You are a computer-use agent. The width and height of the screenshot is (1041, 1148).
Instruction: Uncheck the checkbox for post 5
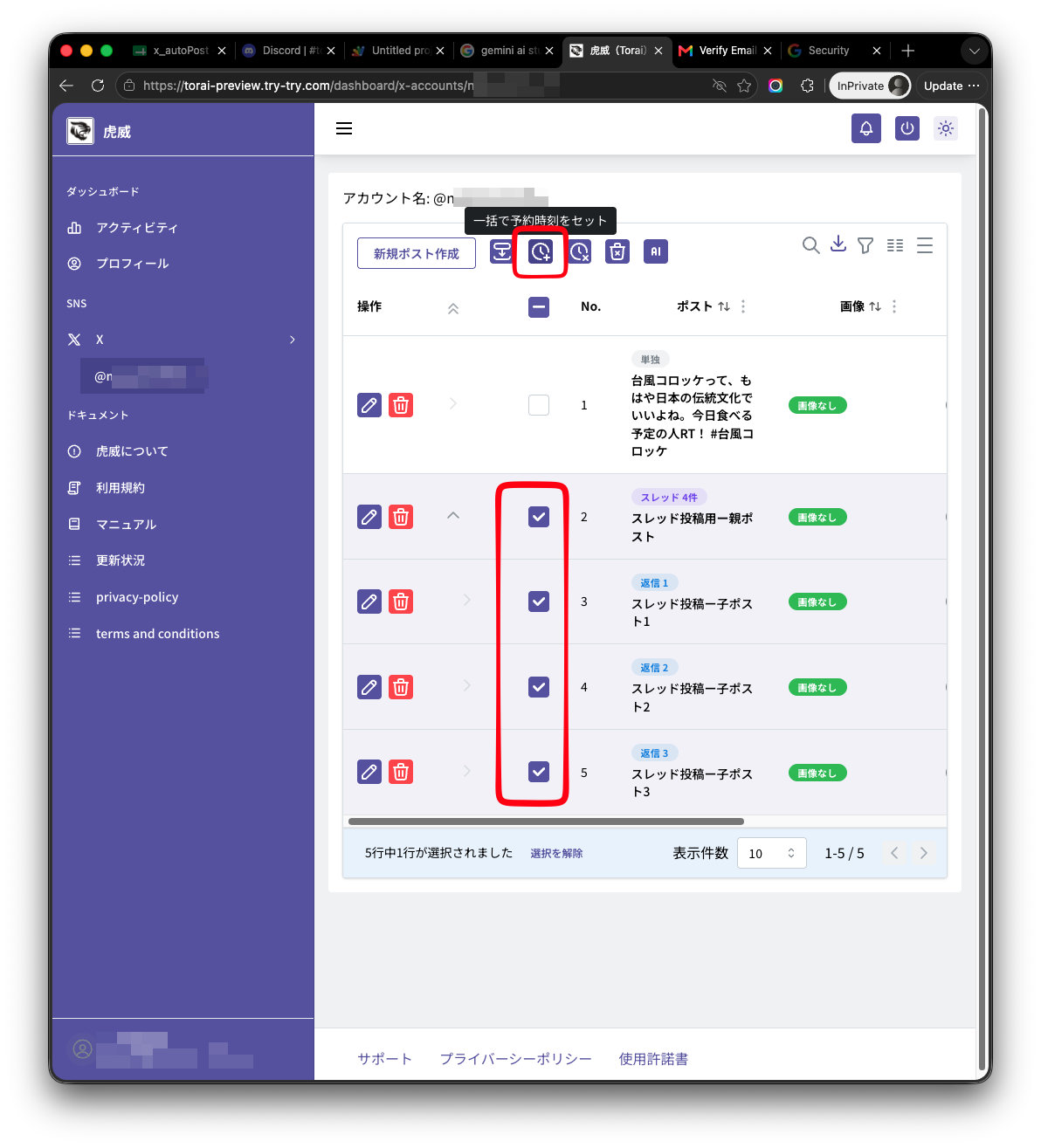point(539,772)
